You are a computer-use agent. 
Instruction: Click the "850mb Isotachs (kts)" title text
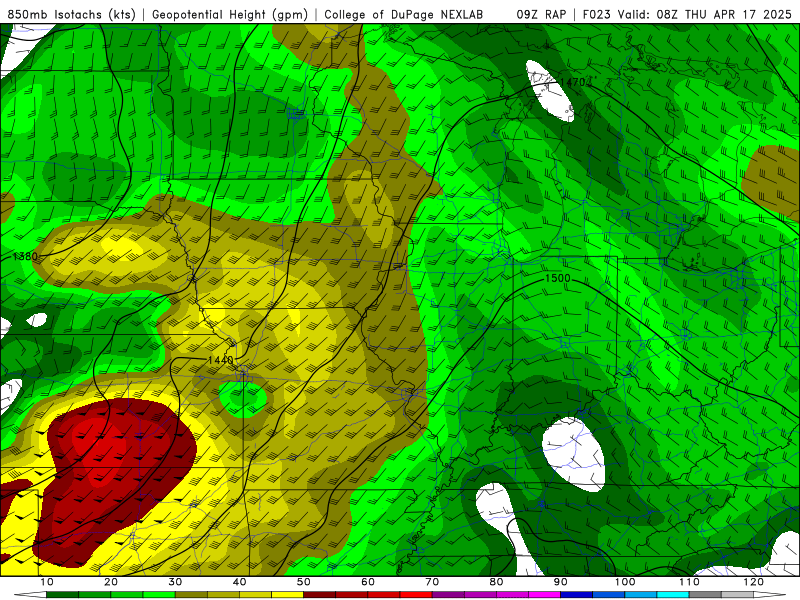[71, 15]
